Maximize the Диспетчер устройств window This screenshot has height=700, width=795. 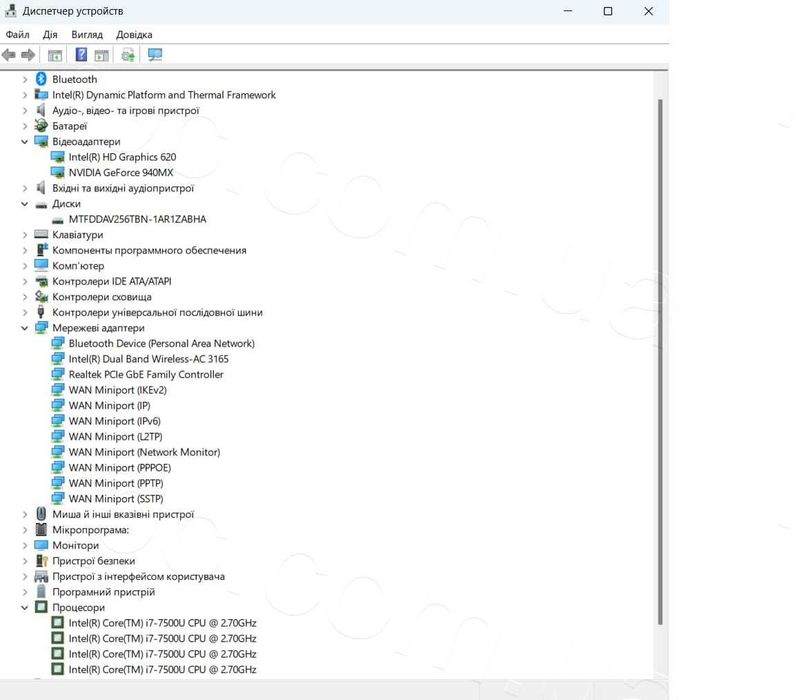click(x=608, y=11)
